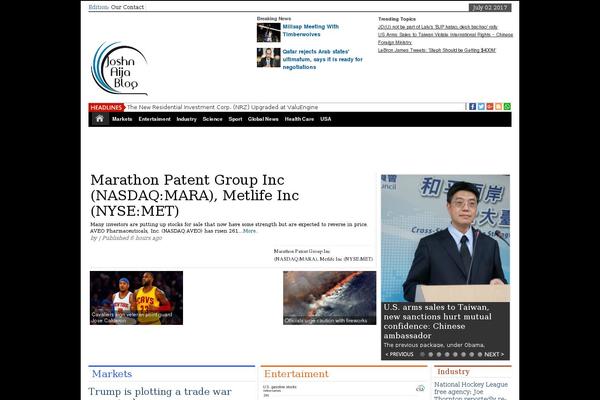Click the Joshn Aija Blog logo
The image size is (600, 400).
[x=119, y=68]
